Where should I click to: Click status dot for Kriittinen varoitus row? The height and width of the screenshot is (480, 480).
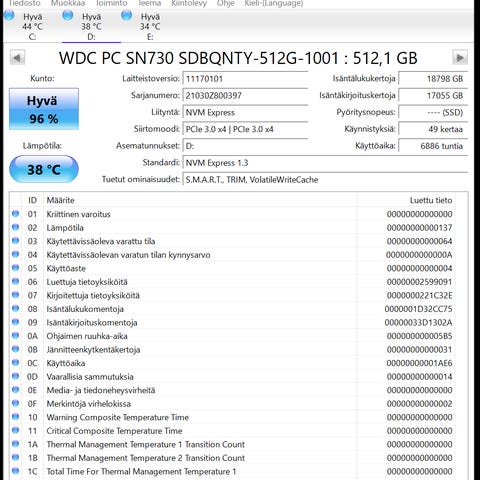click(15, 214)
